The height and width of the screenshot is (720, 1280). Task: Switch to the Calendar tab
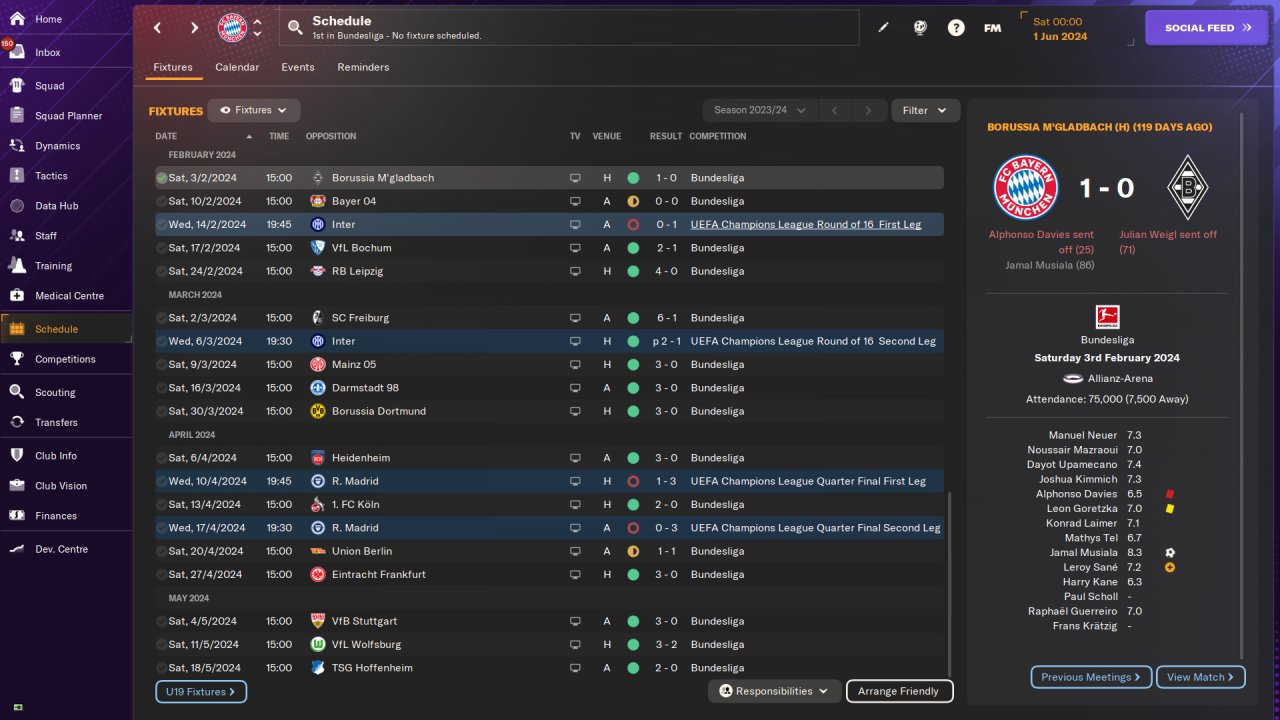[237, 67]
